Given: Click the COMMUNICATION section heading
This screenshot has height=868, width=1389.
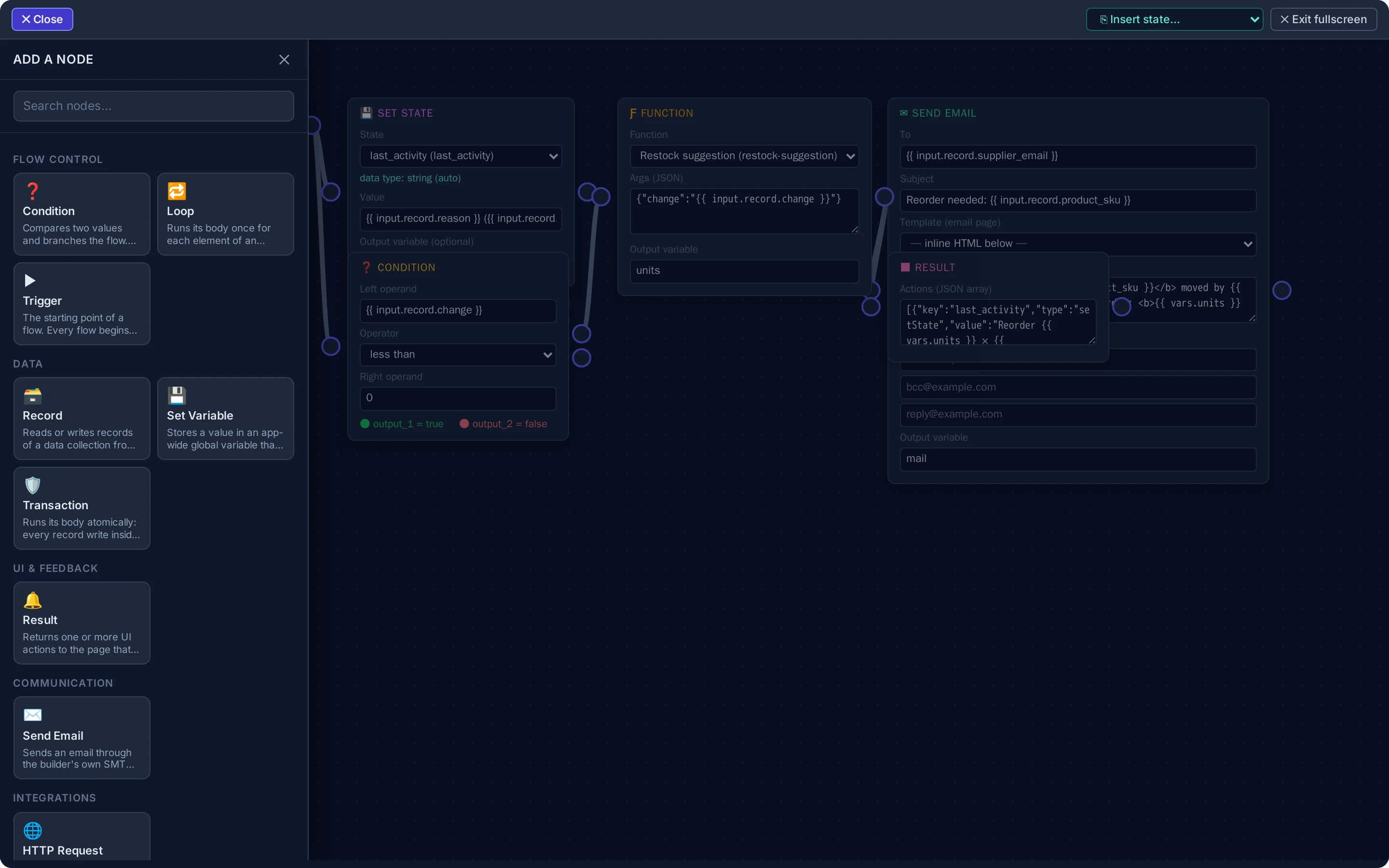Looking at the screenshot, I should 63,683.
